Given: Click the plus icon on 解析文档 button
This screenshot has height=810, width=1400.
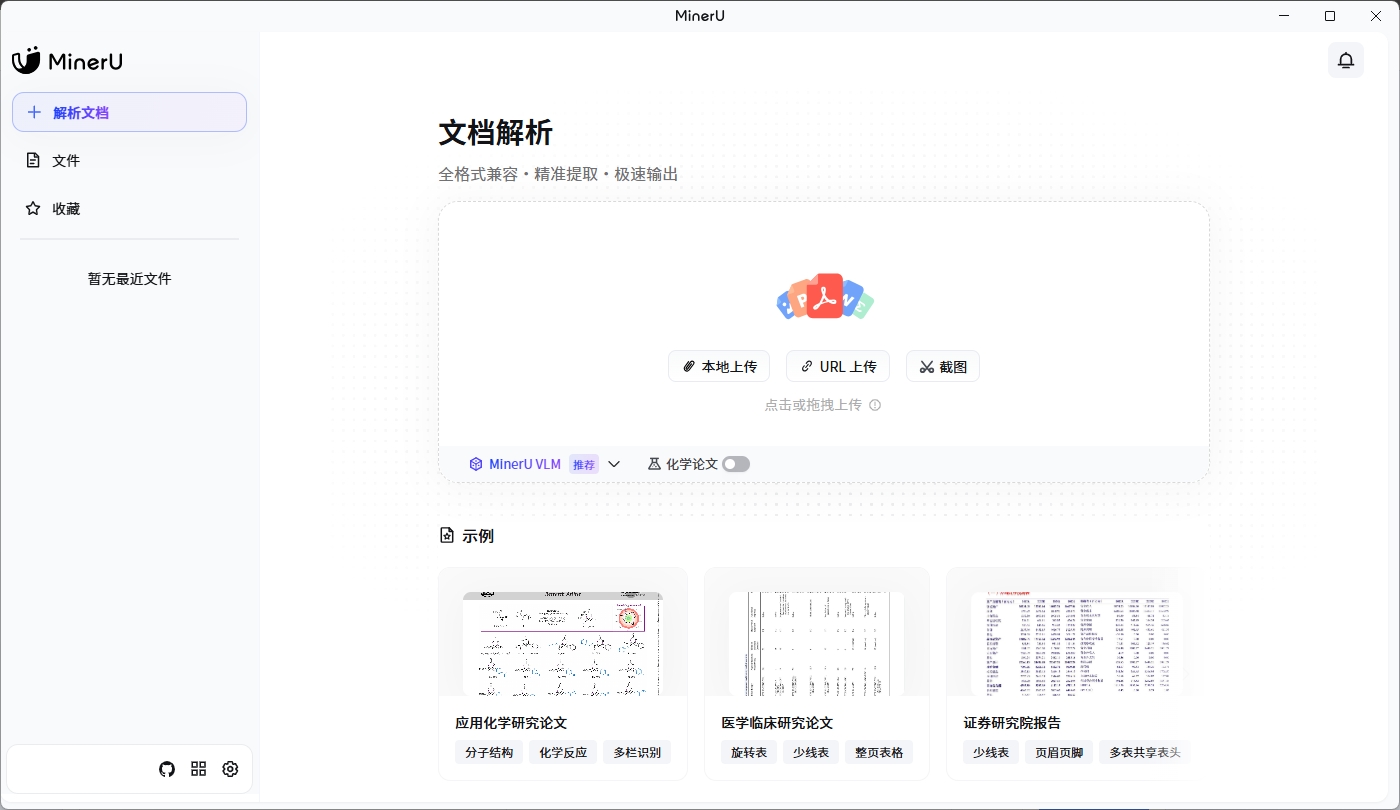Looking at the screenshot, I should point(32,112).
